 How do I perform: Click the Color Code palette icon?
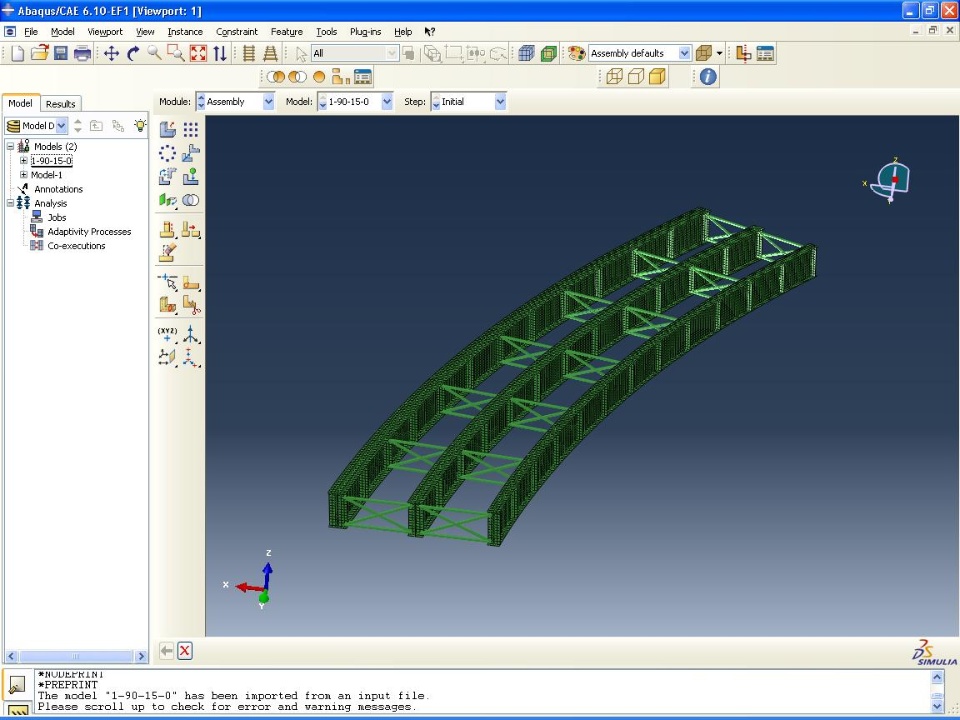pos(576,54)
